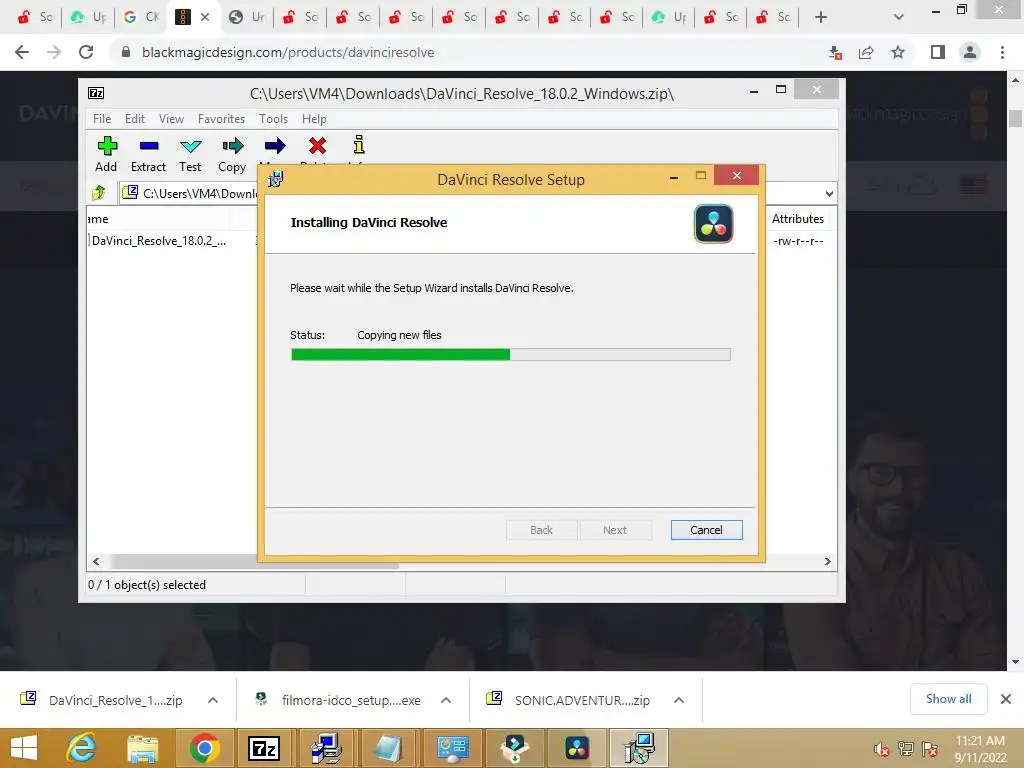The image size is (1024, 768).
Task: Open Chrome tab search chevron
Action: click(899, 17)
